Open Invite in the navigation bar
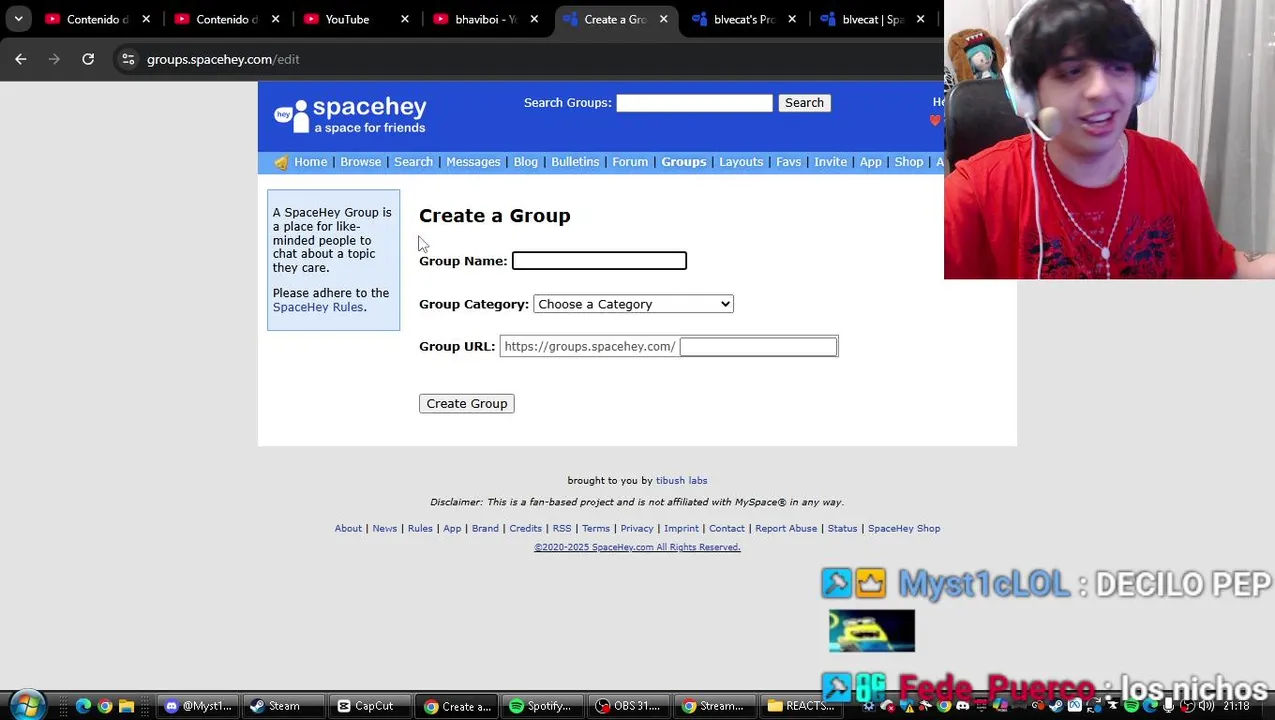The width and height of the screenshot is (1275, 720). pyautogui.click(x=830, y=162)
